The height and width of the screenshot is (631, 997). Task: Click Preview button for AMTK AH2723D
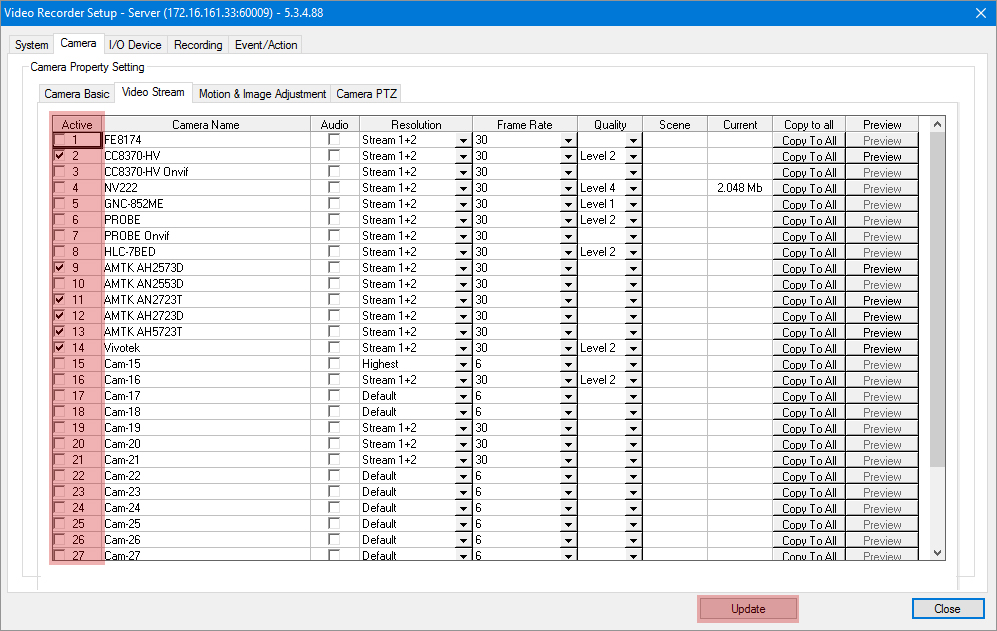882,317
